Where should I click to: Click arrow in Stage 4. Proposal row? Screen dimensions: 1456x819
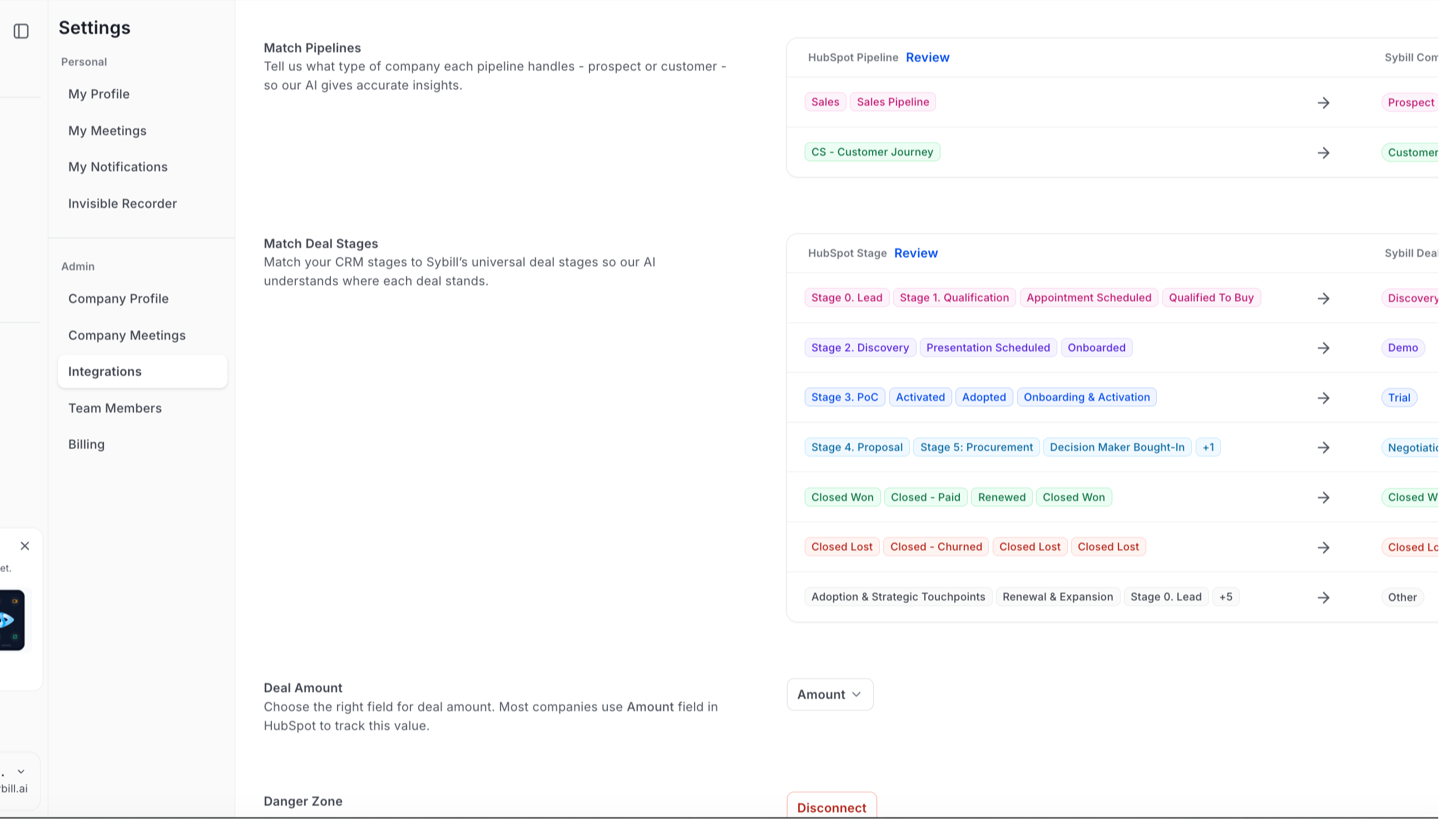pos(1323,448)
